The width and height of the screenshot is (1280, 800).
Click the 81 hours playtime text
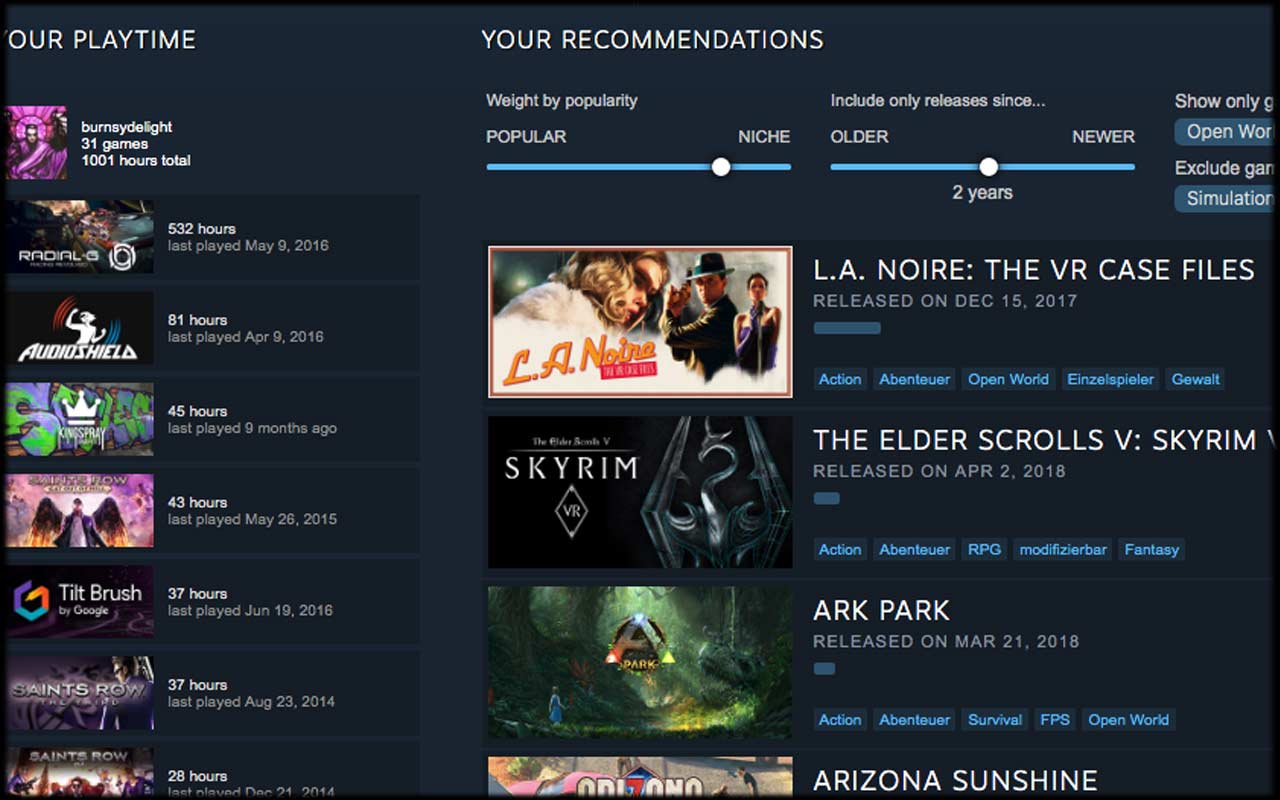pyautogui.click(x=198, y=320)
